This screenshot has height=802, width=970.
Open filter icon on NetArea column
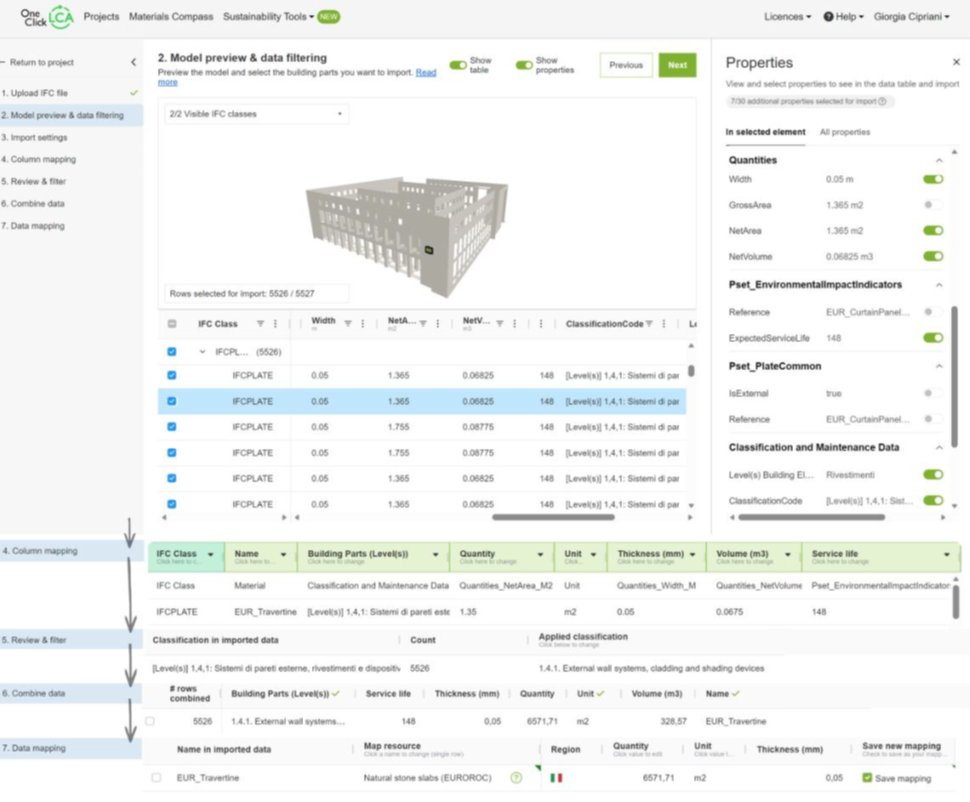[x=423, y=324]
